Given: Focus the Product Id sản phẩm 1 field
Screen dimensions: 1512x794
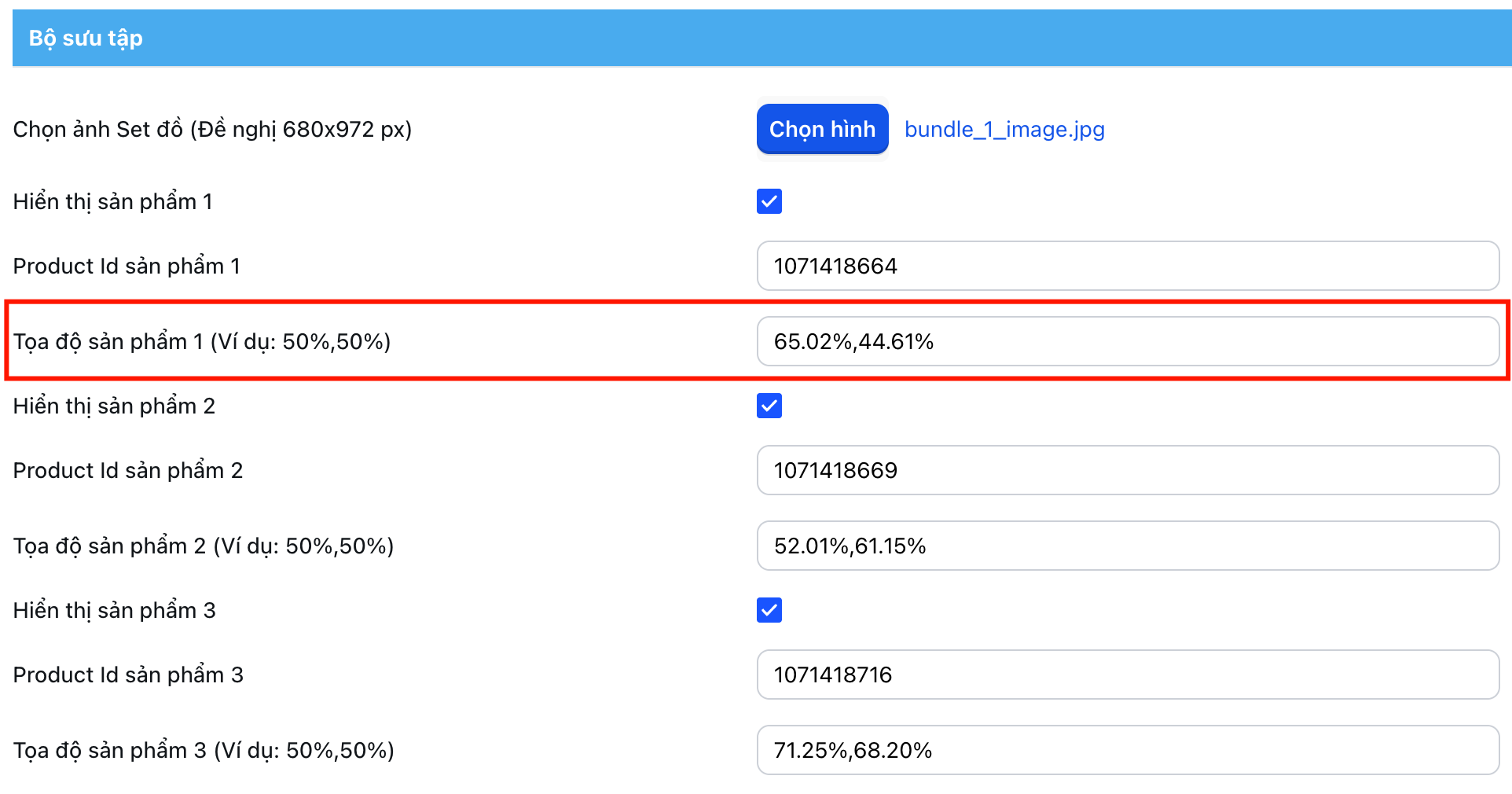Looking at the screenshot, I should pyautogui.click(x=1127, y=266).
